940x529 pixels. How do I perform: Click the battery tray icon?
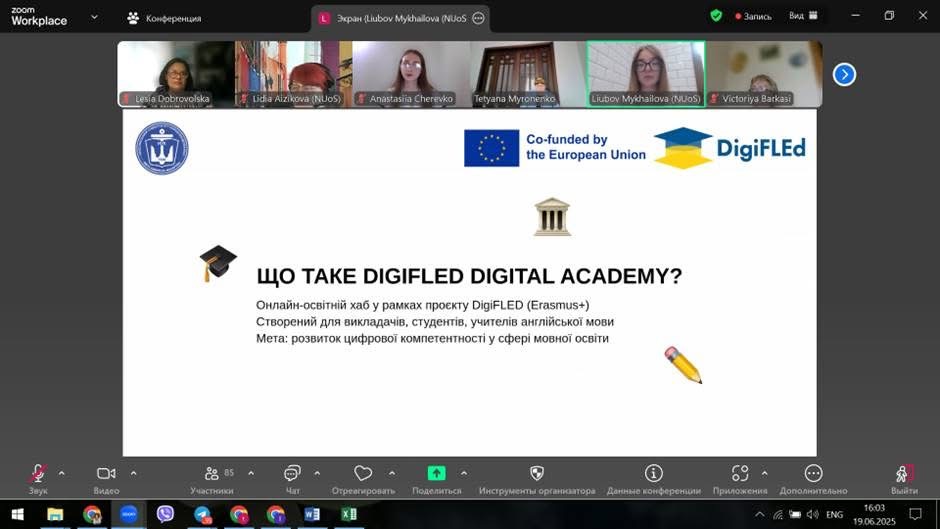795,515
